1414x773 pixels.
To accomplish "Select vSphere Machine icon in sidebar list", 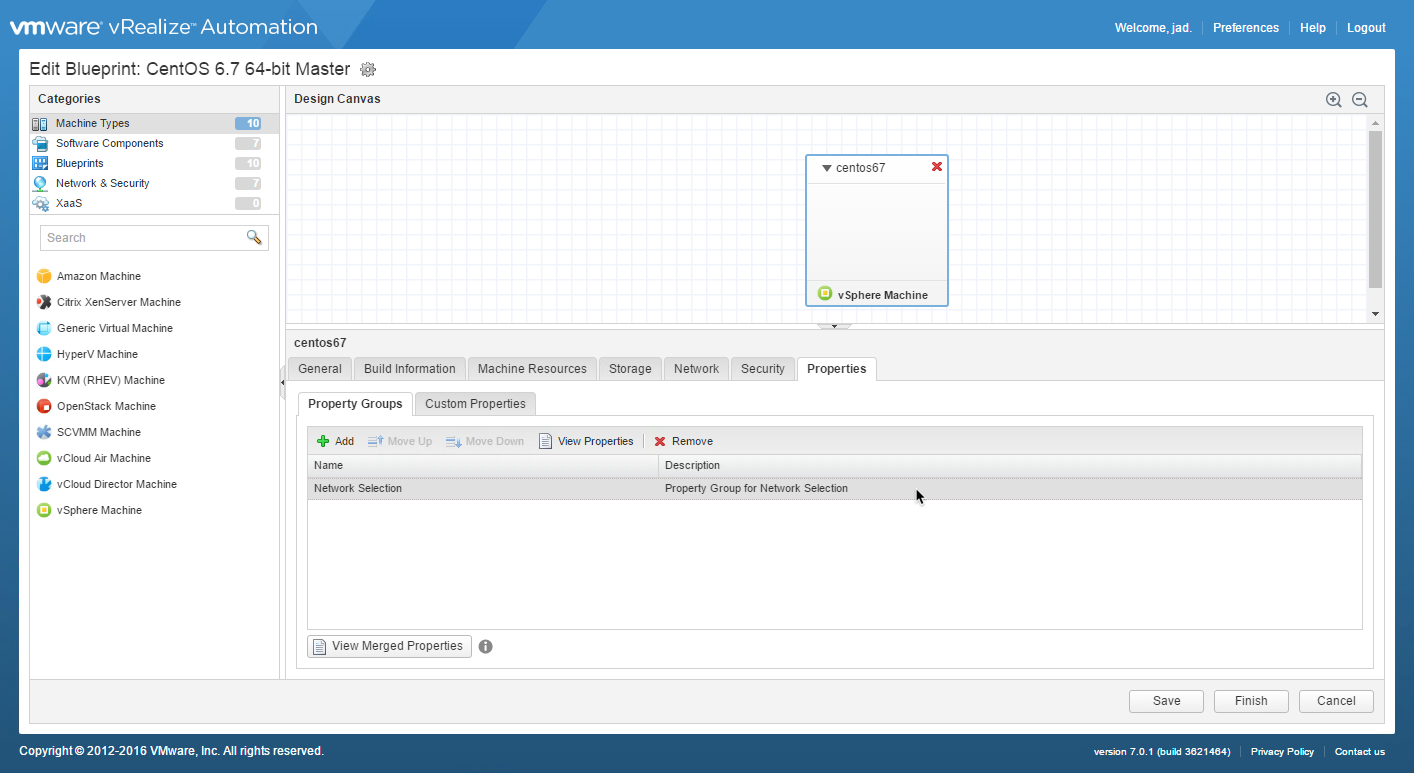I will [x=44, y=510].
